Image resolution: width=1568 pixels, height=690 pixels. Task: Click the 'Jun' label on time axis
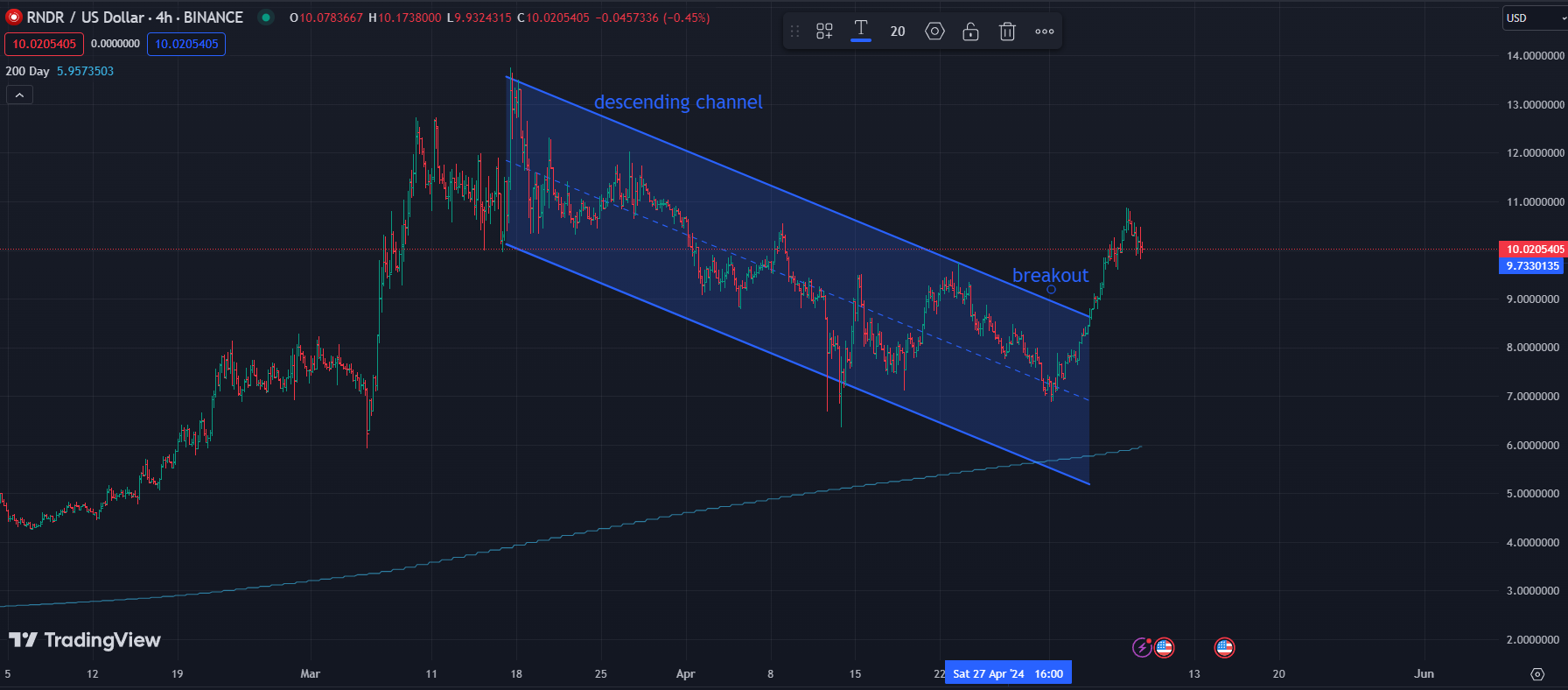click(x=1424, y=673)
